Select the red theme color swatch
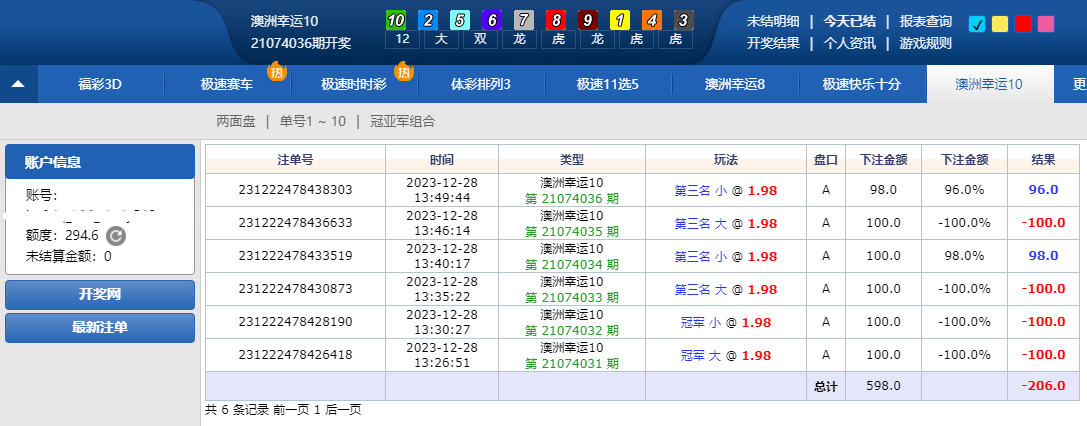1087x426 pixels. [1022, 24]
